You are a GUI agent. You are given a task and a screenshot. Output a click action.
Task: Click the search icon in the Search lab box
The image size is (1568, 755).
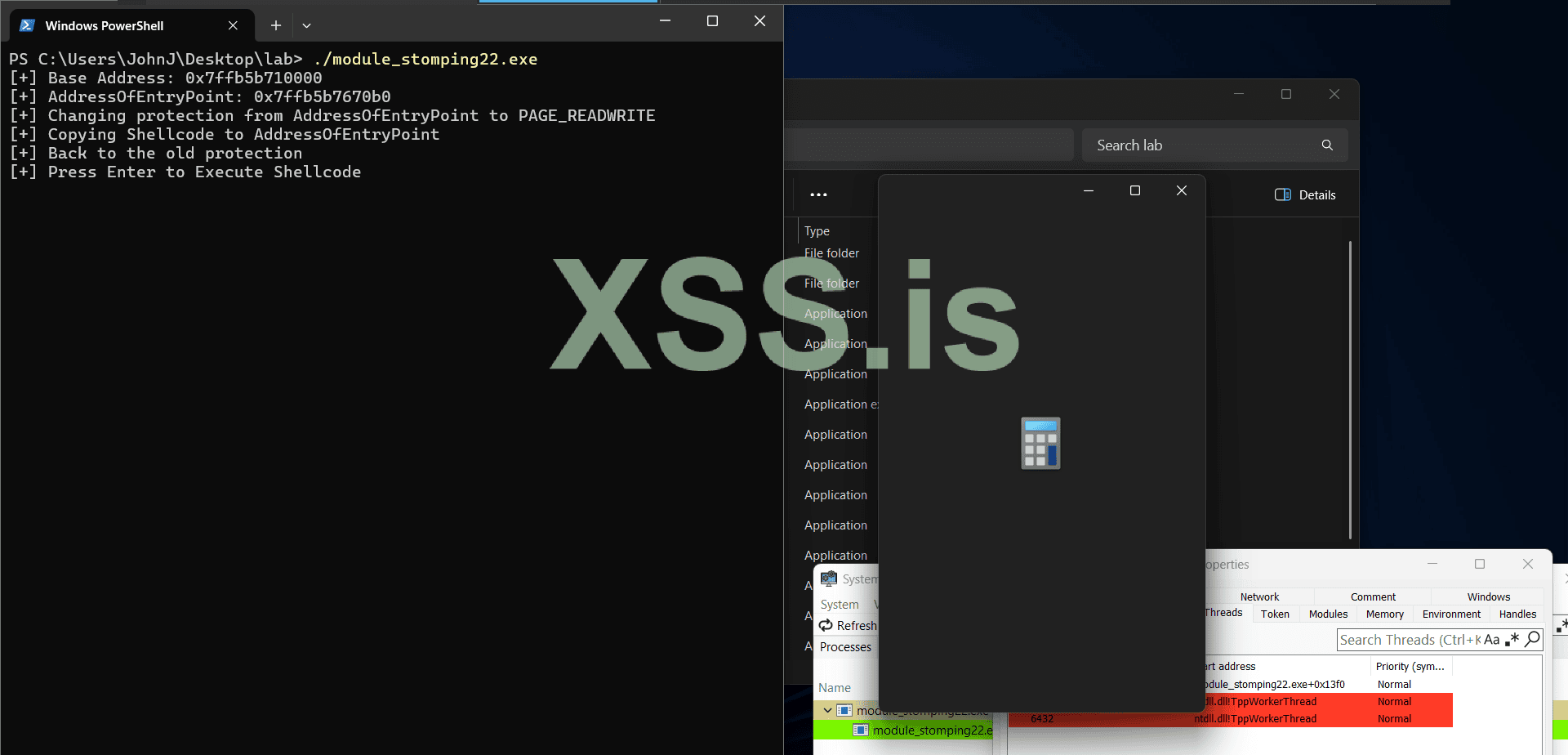[1327, 145]
